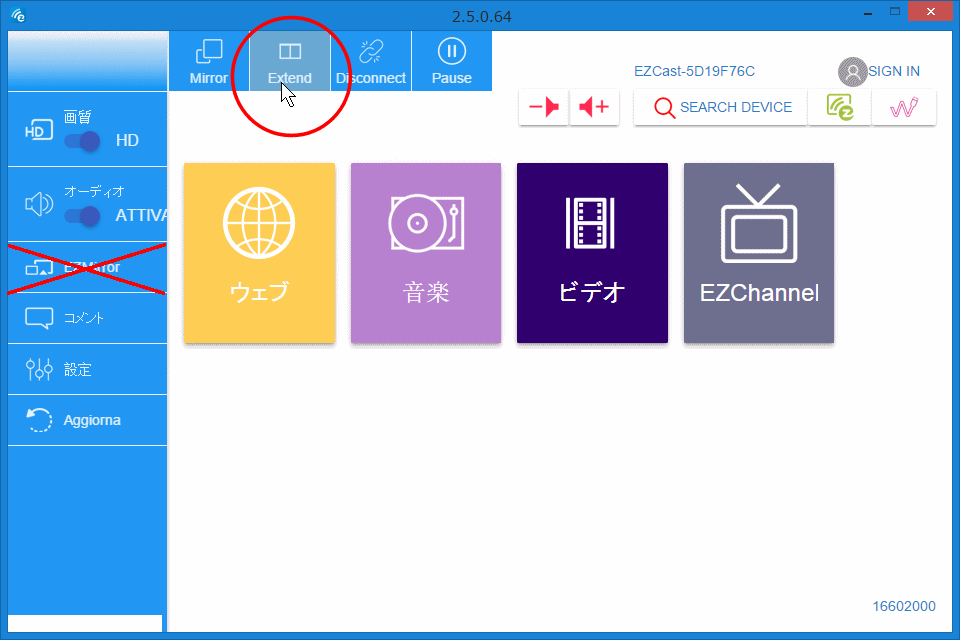The width and height of the screenshot is (960, 640).
Task: Click the SIGN IN link
Action: tap(880, 71)
